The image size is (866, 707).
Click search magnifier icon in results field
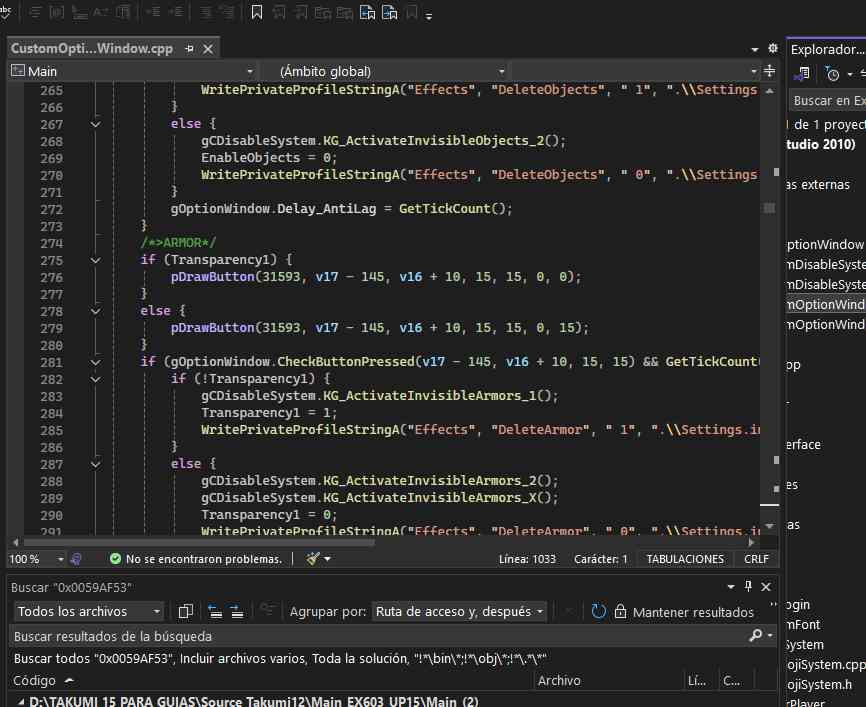[x=756, y=636]
